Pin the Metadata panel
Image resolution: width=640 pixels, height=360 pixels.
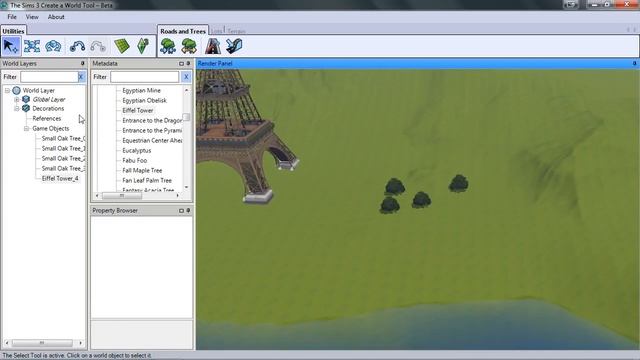click(x=188, y=64)
